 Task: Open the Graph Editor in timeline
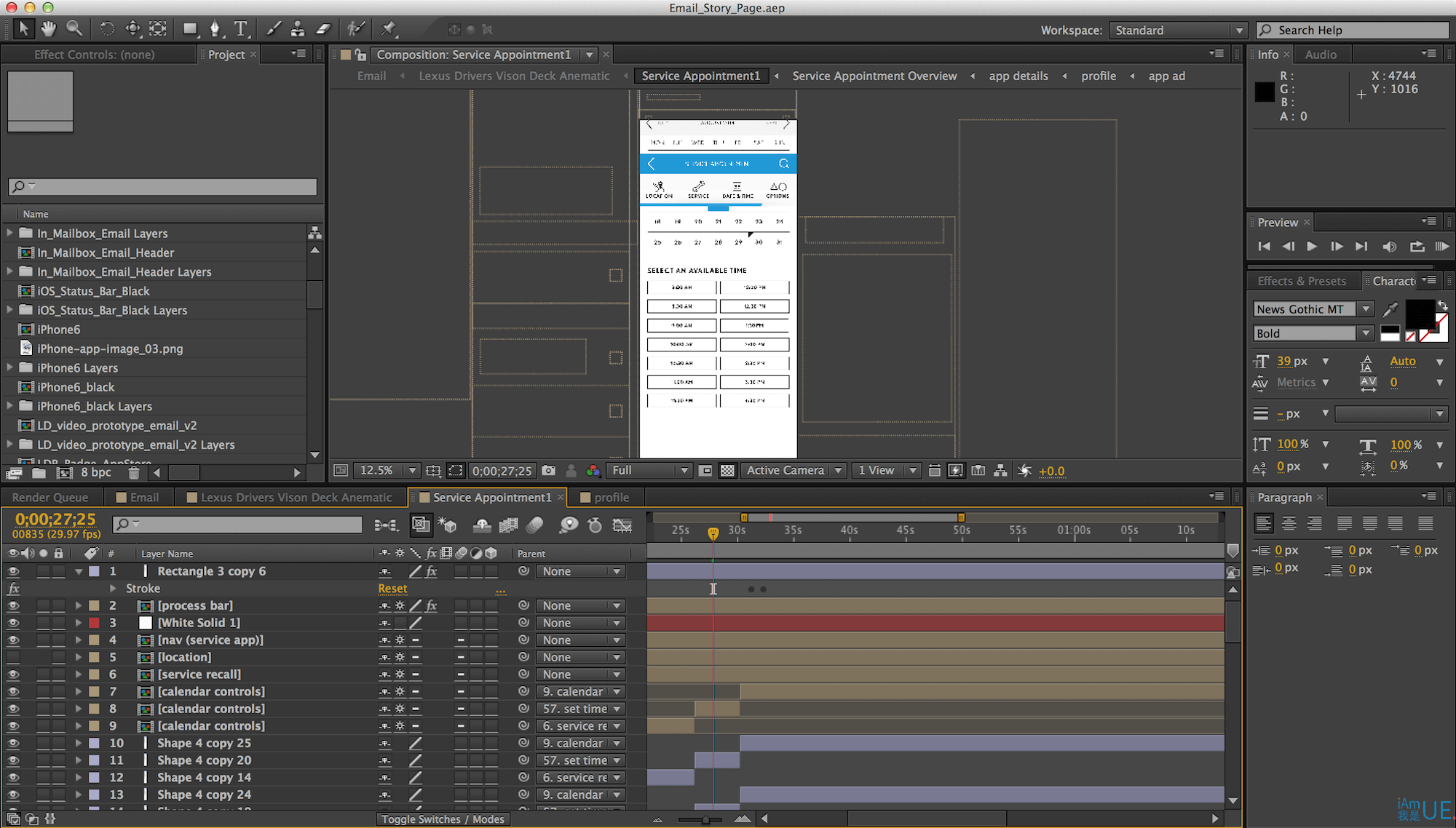click(622, 525)
